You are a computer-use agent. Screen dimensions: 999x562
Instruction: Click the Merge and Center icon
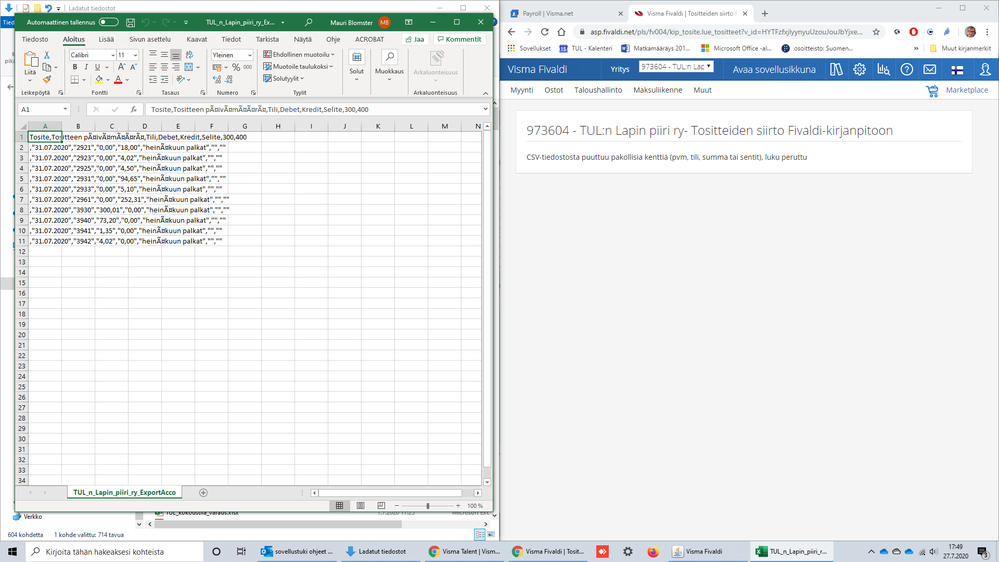[189, 67]
